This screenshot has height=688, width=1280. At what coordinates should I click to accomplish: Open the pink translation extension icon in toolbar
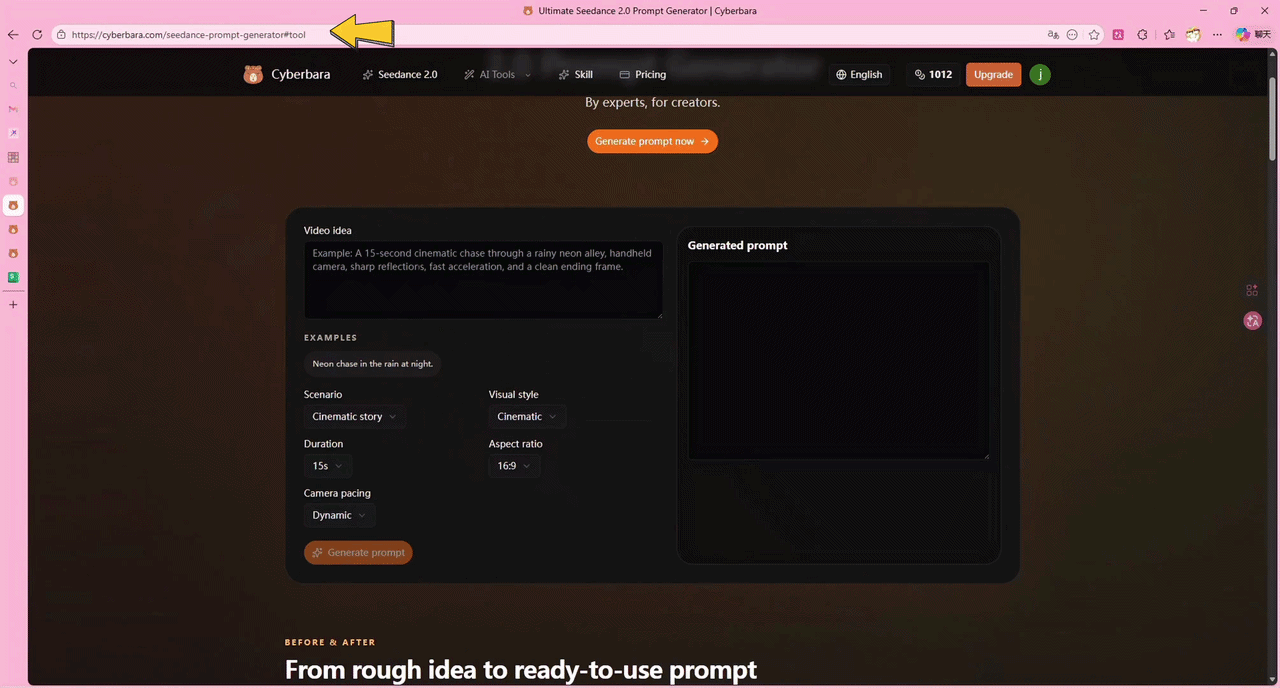[x=1118, y=34]
